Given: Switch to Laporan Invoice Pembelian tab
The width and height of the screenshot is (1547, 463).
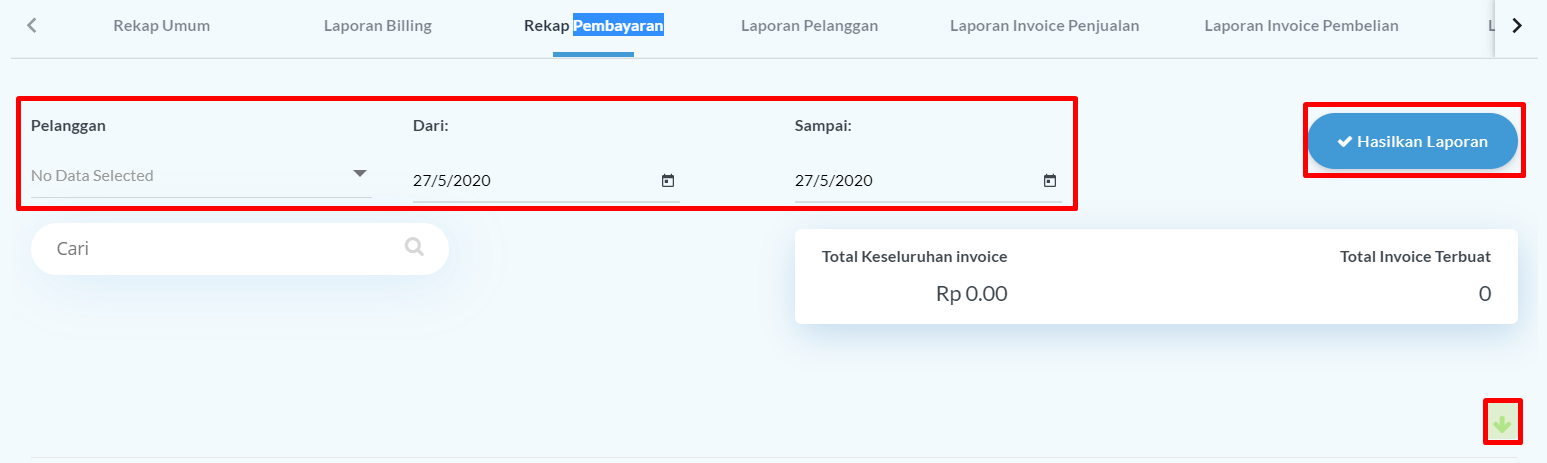Looking at the screenshot, I should coord(1301,26).
